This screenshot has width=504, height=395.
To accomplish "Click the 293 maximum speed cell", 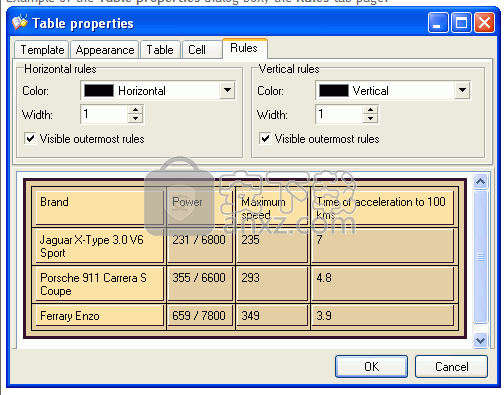I will tap(273, 284).
